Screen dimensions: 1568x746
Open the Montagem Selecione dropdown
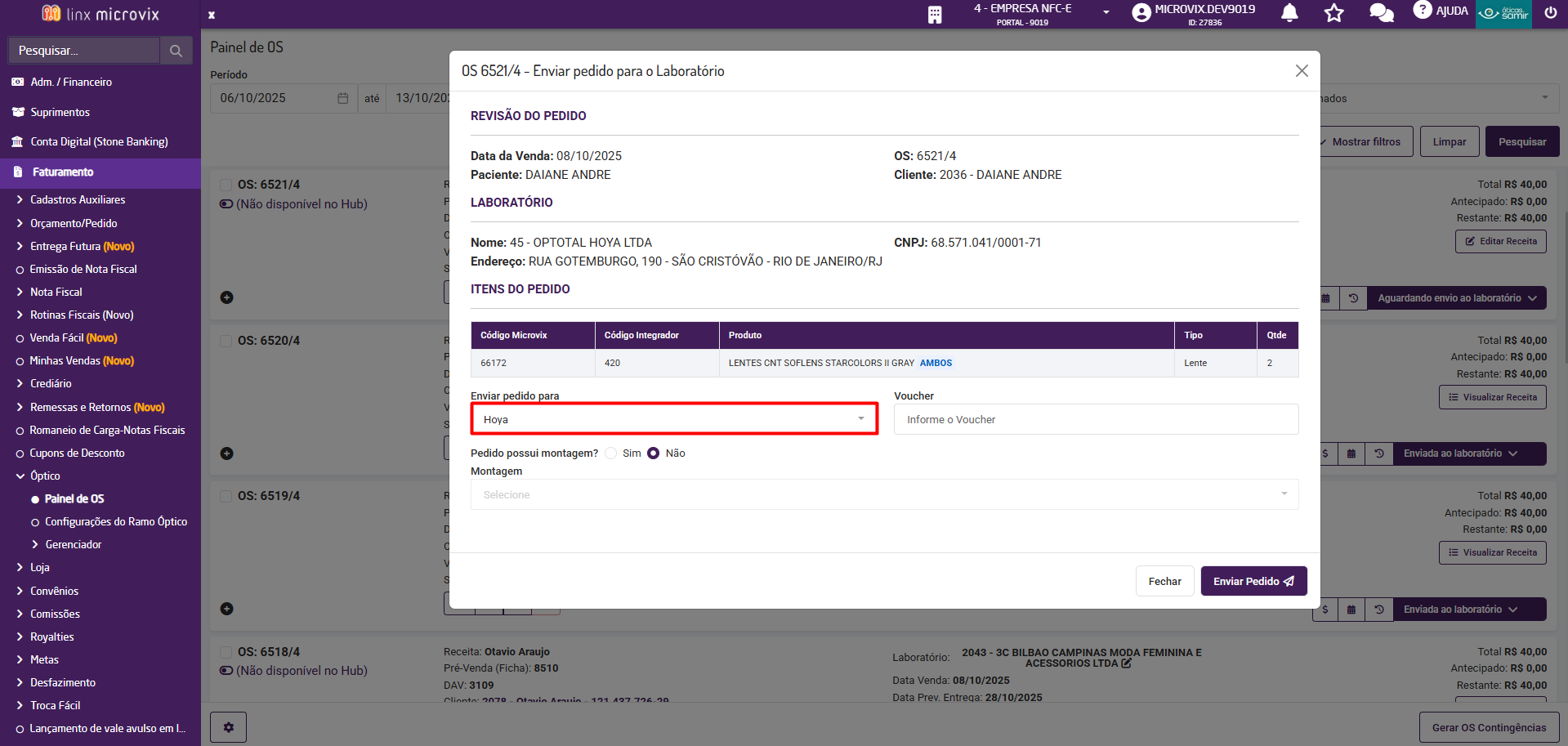point(884,494)
